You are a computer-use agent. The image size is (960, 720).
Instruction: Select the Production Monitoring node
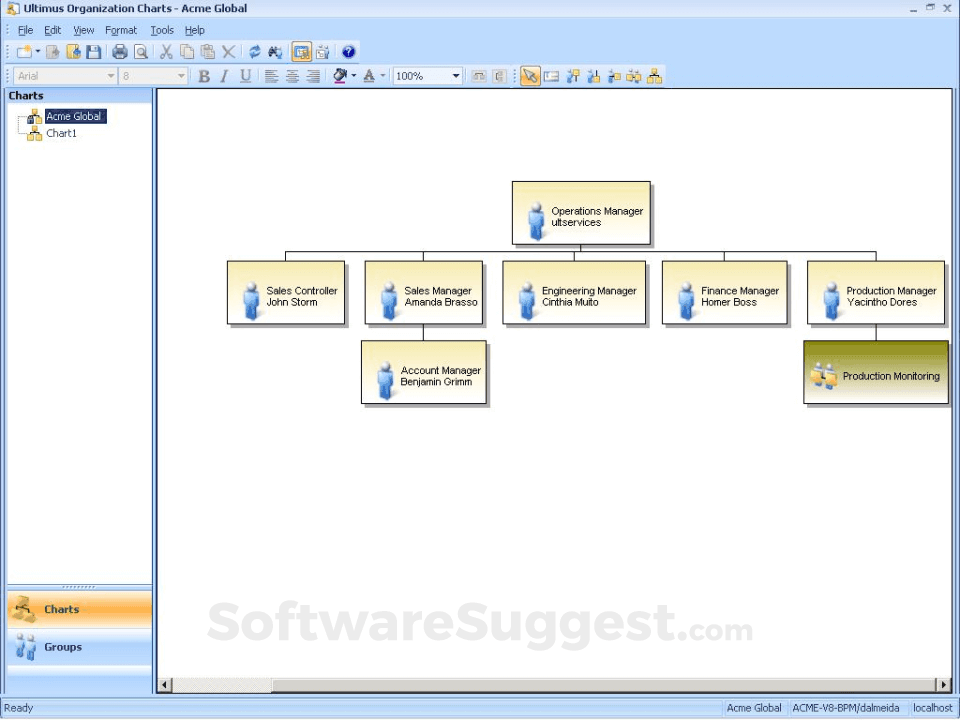[x=875, y=376]
